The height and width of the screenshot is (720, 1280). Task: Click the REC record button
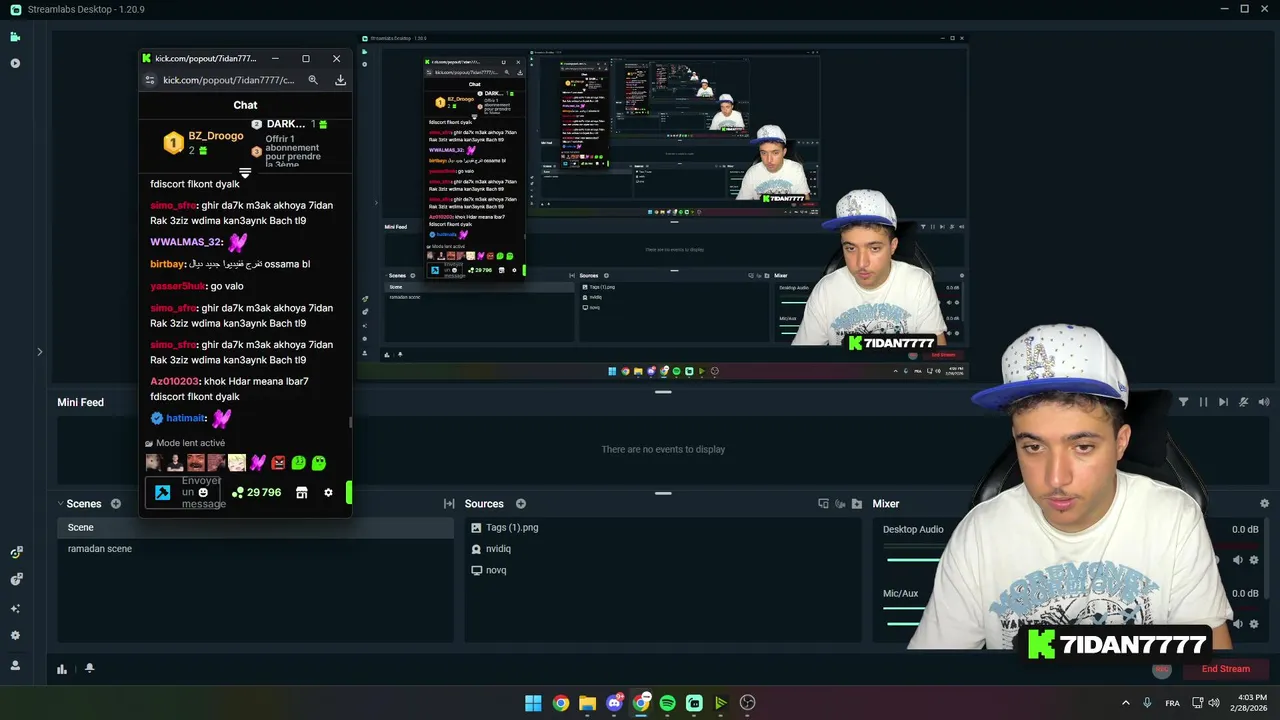(1161, 669)
